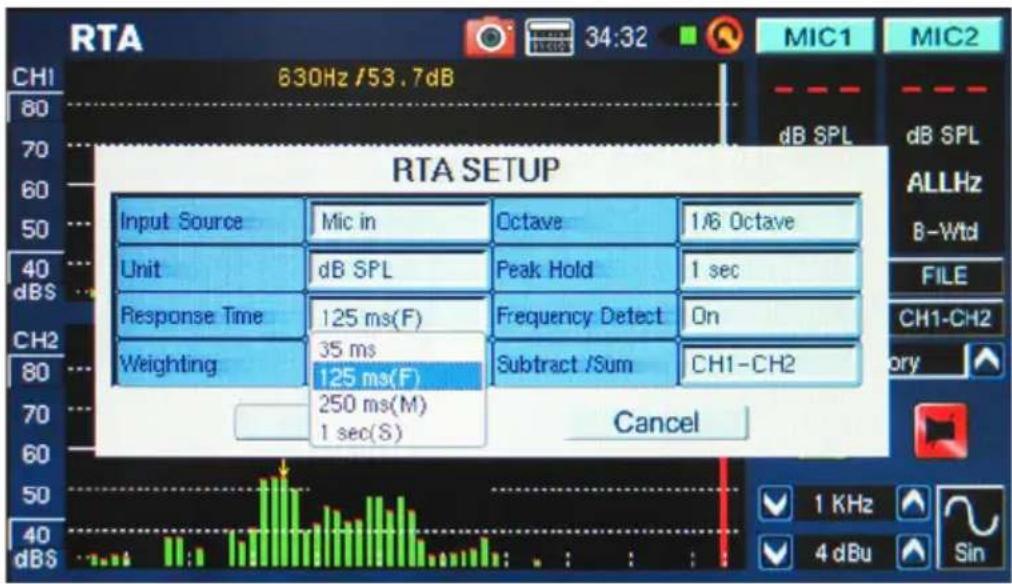Tap the CH1-CH2 button on right panel
The width and height of the screenshot is (1012, 584).
pyautogui.click(x=944, y=318)
